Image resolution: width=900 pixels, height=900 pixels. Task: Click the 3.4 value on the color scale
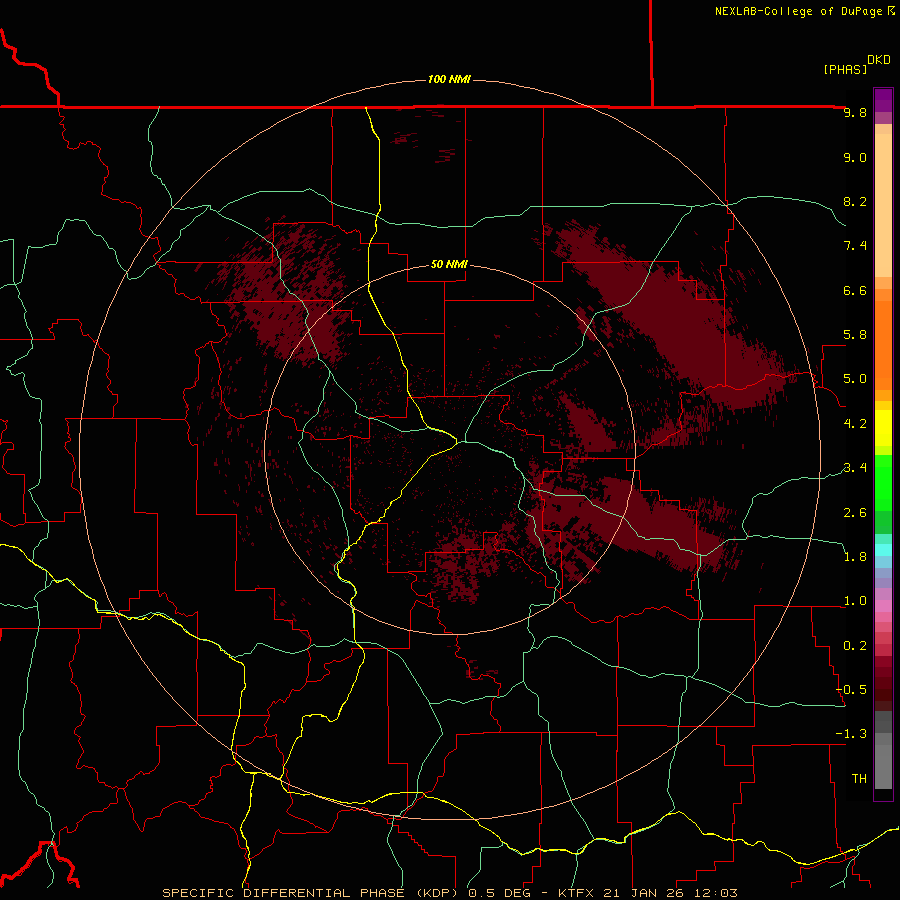(855, 468)
